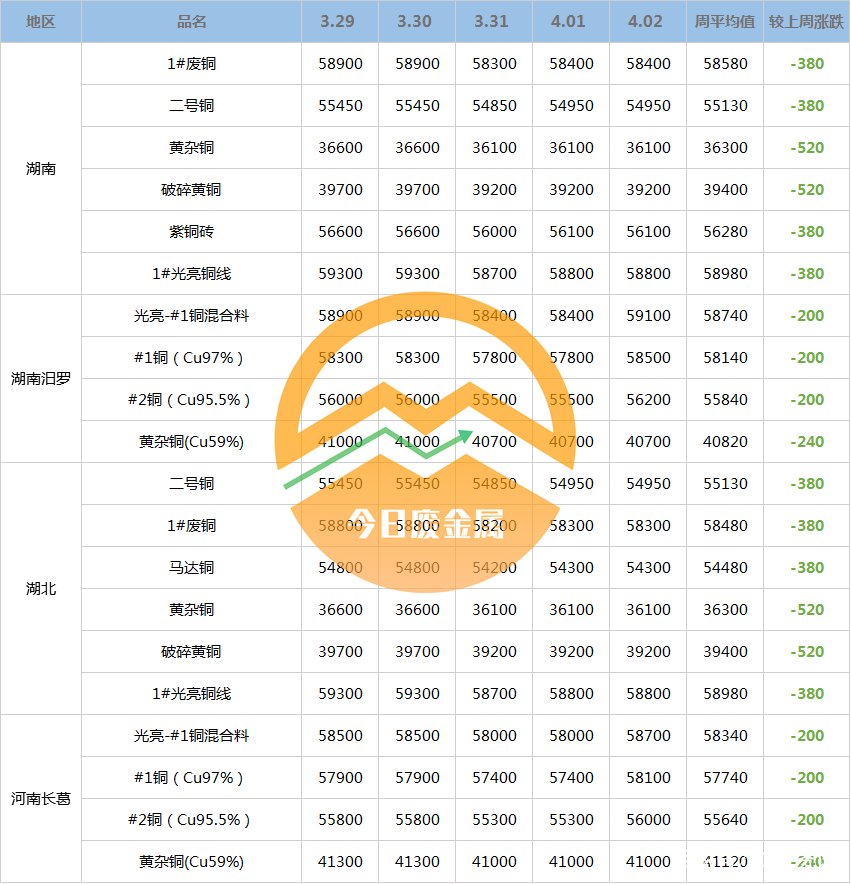Click the 周平均值 column header
Screen dimensions: 851x884
coord(725,21)
